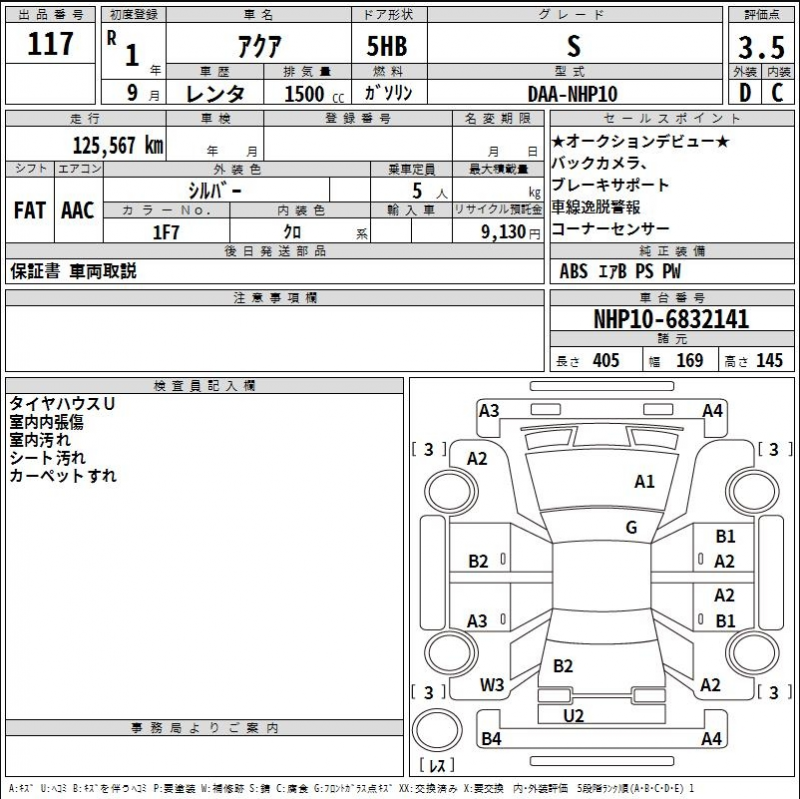Click the ABS エアB PS PW equipment line
This screenshot has width=800, height=799.
pos(620,271)
